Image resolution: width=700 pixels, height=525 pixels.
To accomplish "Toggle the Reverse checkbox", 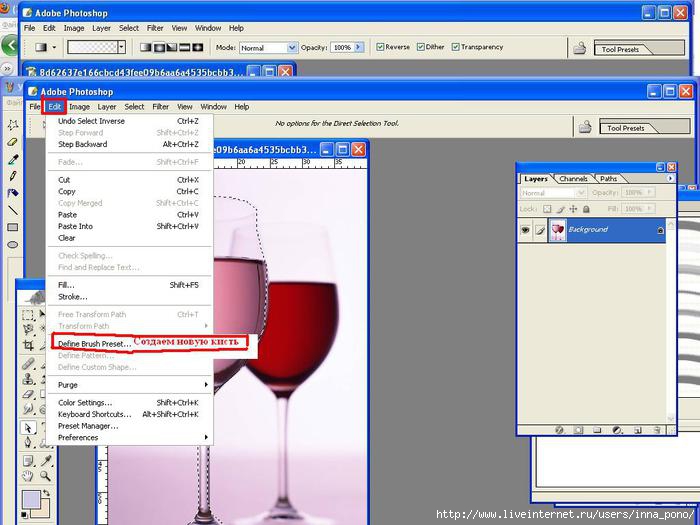I will [380, 47].
